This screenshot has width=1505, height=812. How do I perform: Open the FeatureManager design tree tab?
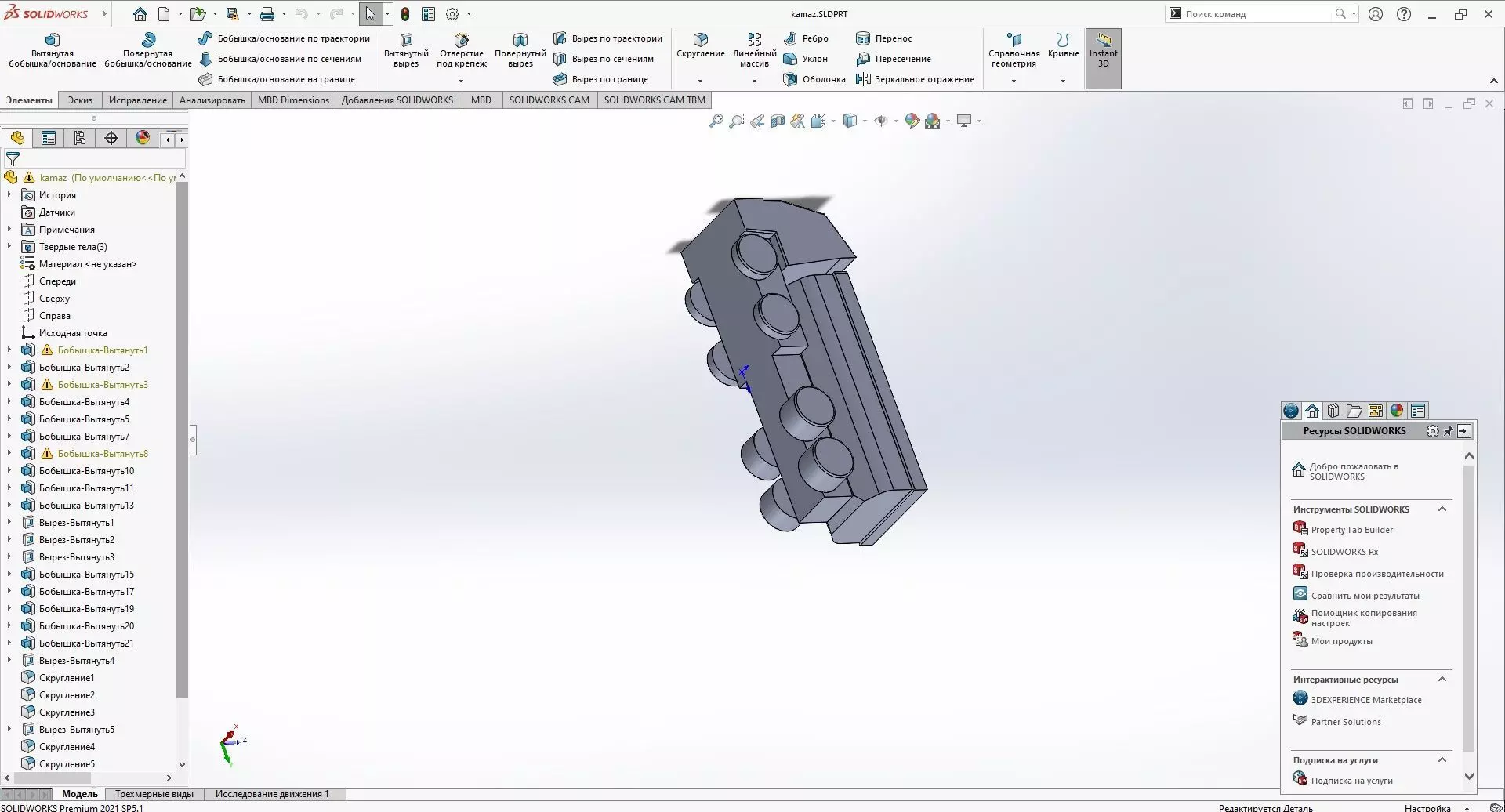point(17,139)
